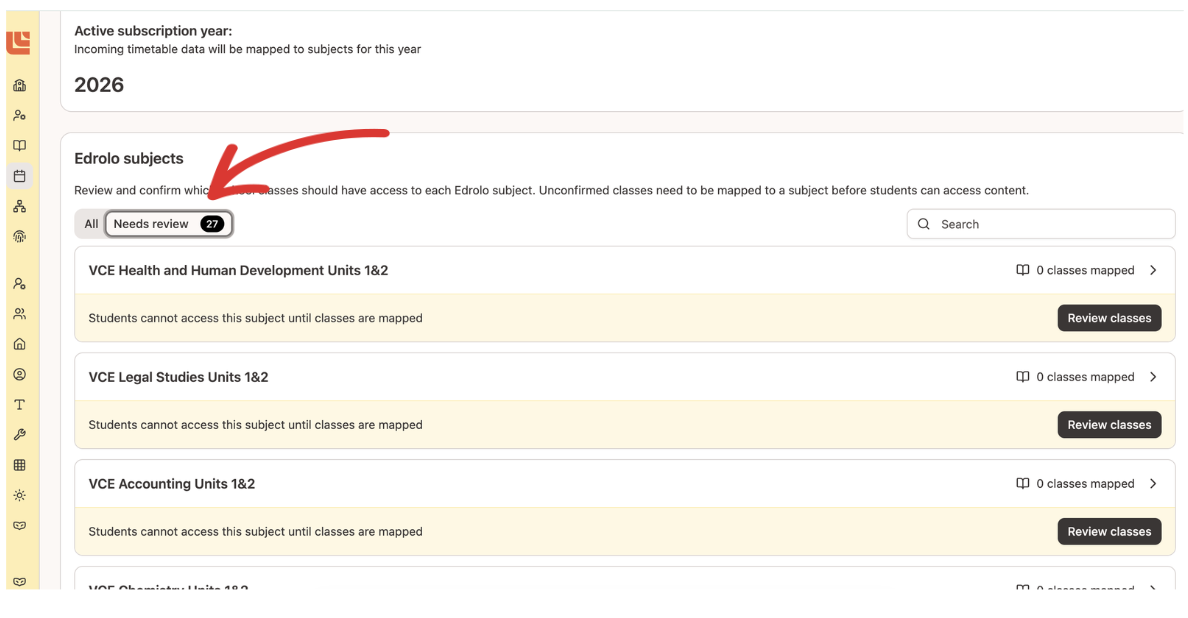Select the Needs review filter showing 27
Viewport: 1188px width, 618px height.
pos(168,223)
